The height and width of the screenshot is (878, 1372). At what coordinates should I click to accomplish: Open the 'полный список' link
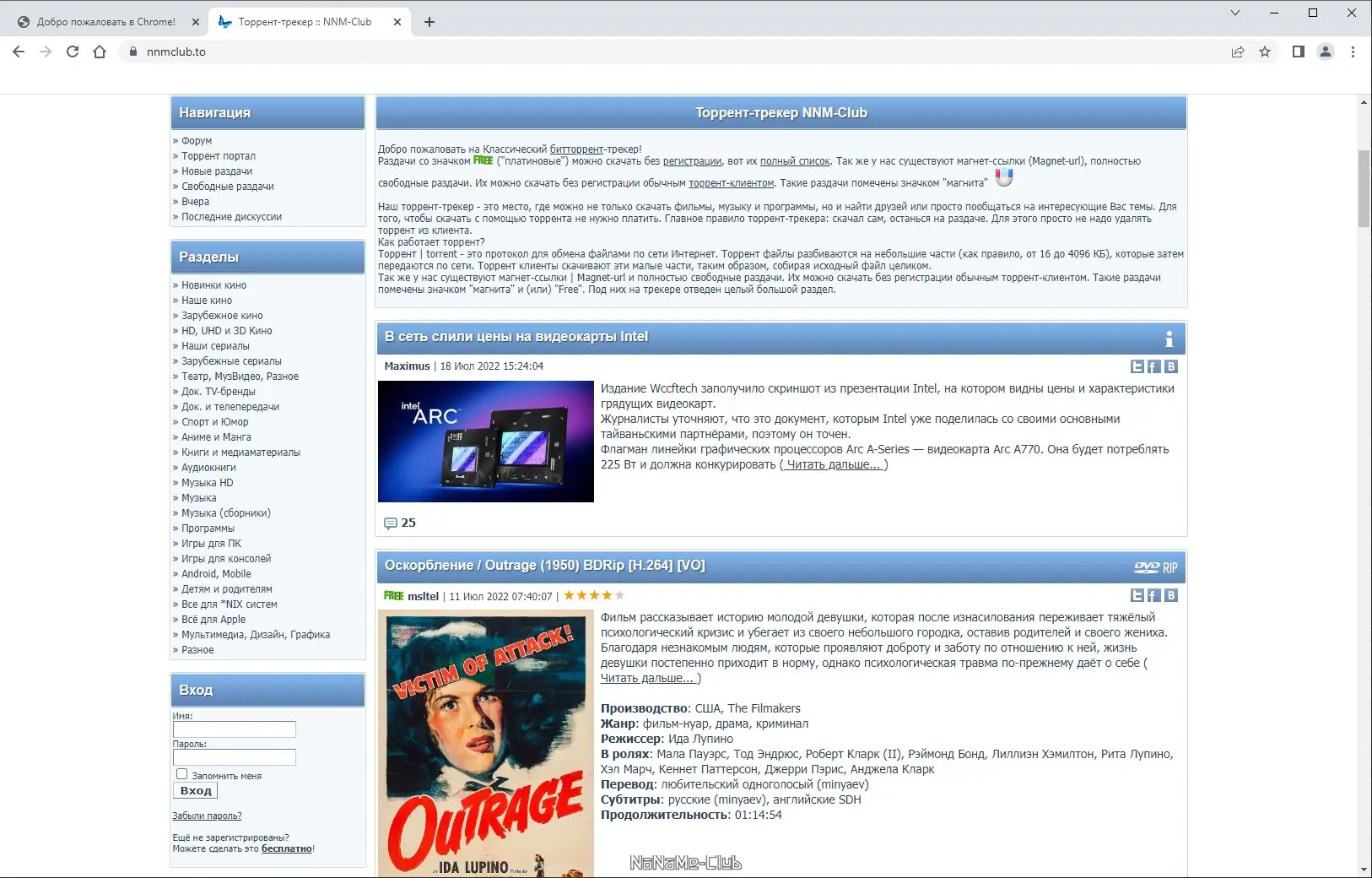point(795,160)
